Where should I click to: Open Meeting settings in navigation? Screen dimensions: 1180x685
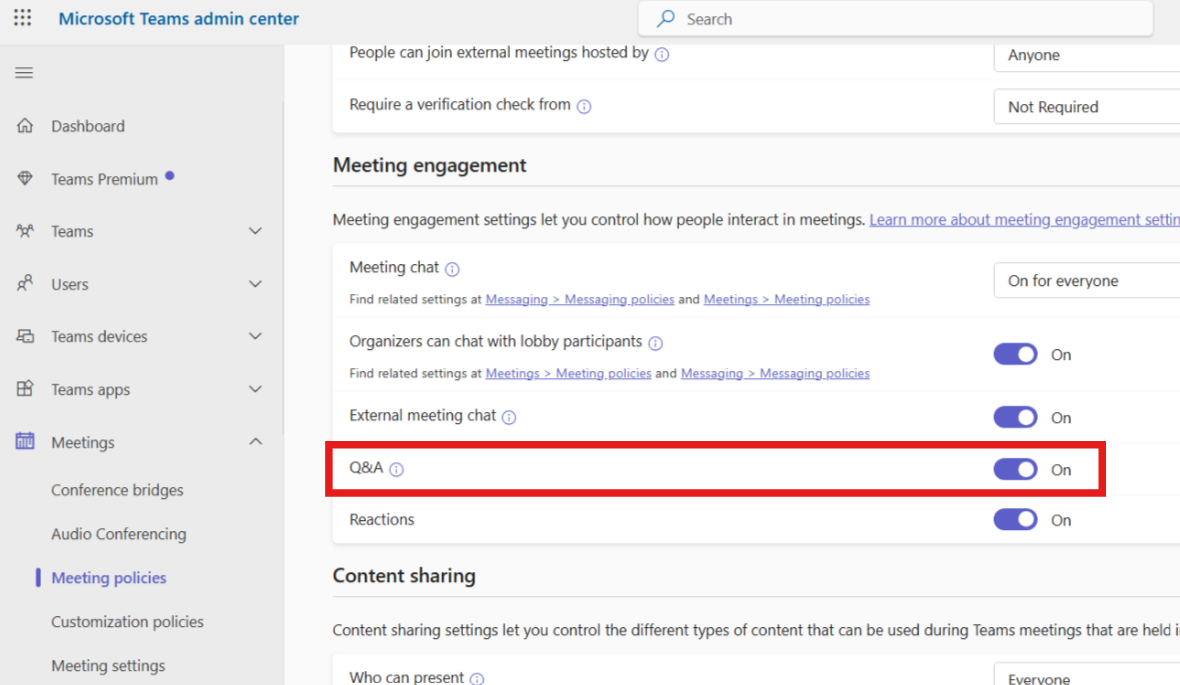pyautogui.click(x=108, y=665)
